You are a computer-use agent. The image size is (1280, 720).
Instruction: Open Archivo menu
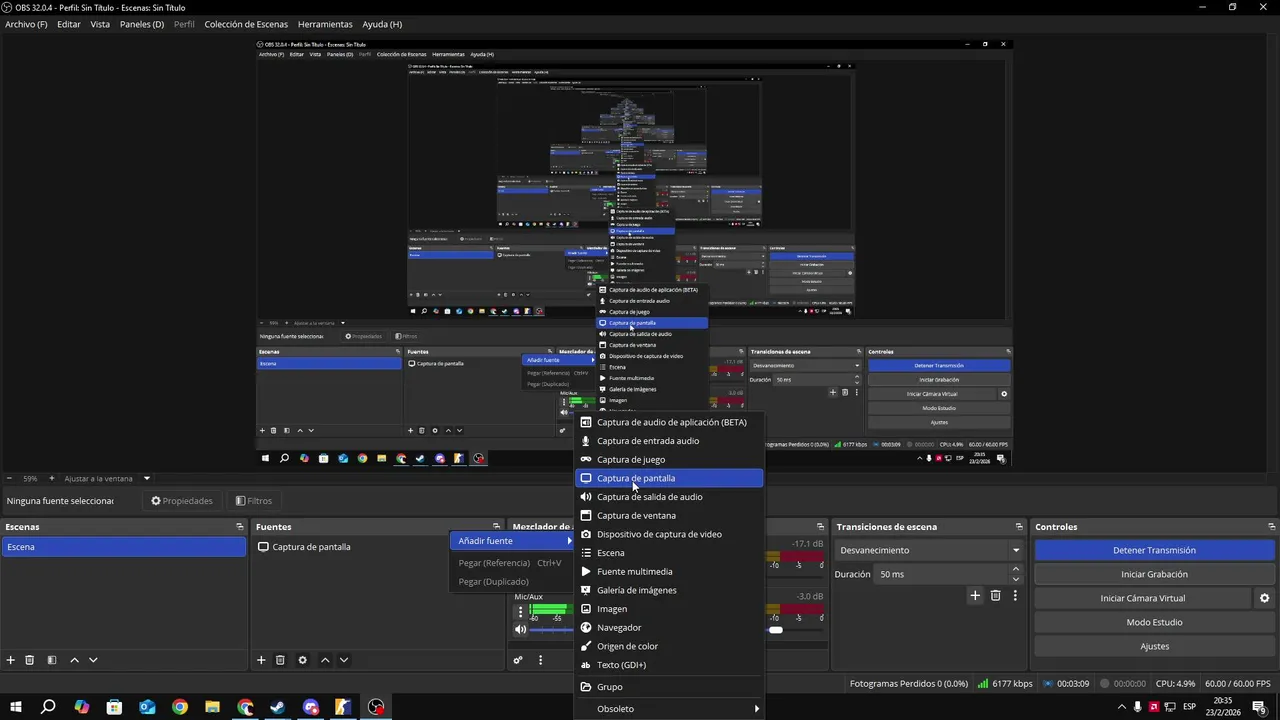pyautogui.click(x=26, y=24)
